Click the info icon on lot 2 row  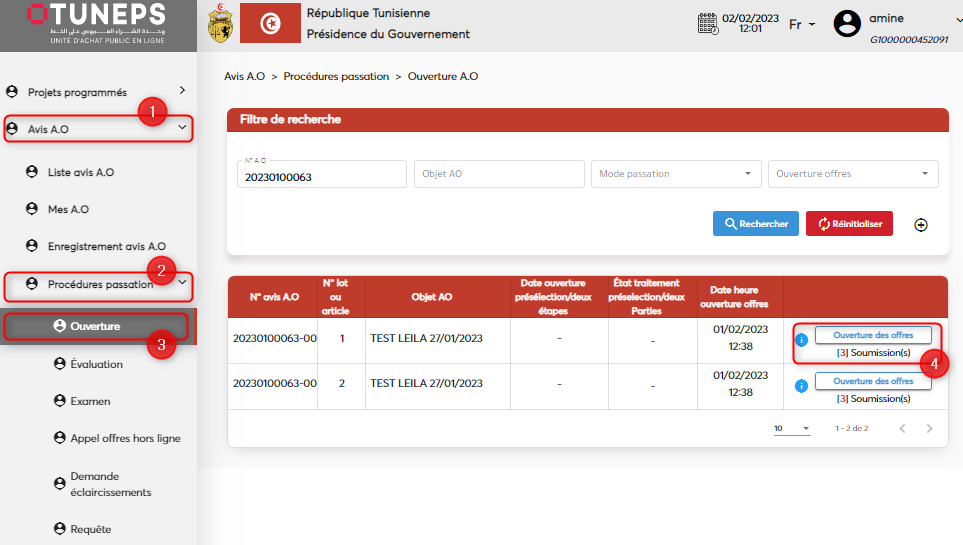(801, 385)
